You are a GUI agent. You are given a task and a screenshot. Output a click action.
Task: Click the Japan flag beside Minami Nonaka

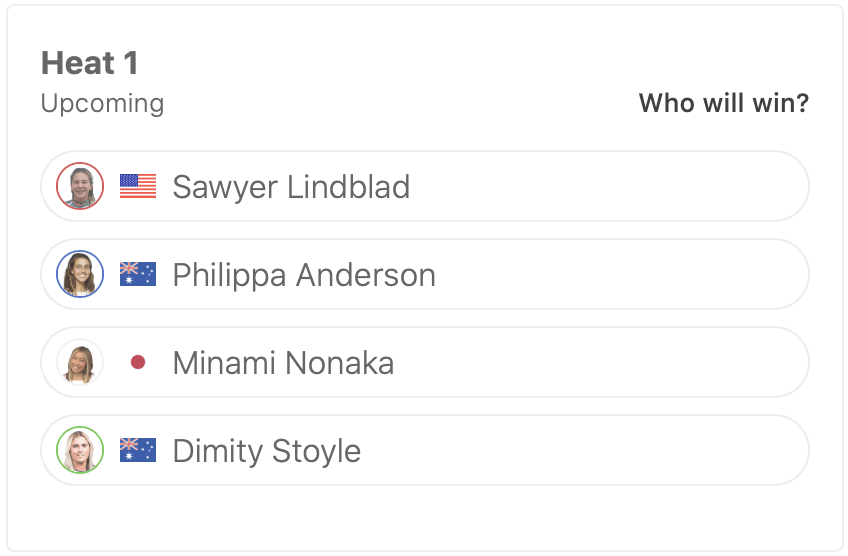[x=138, y=362]
